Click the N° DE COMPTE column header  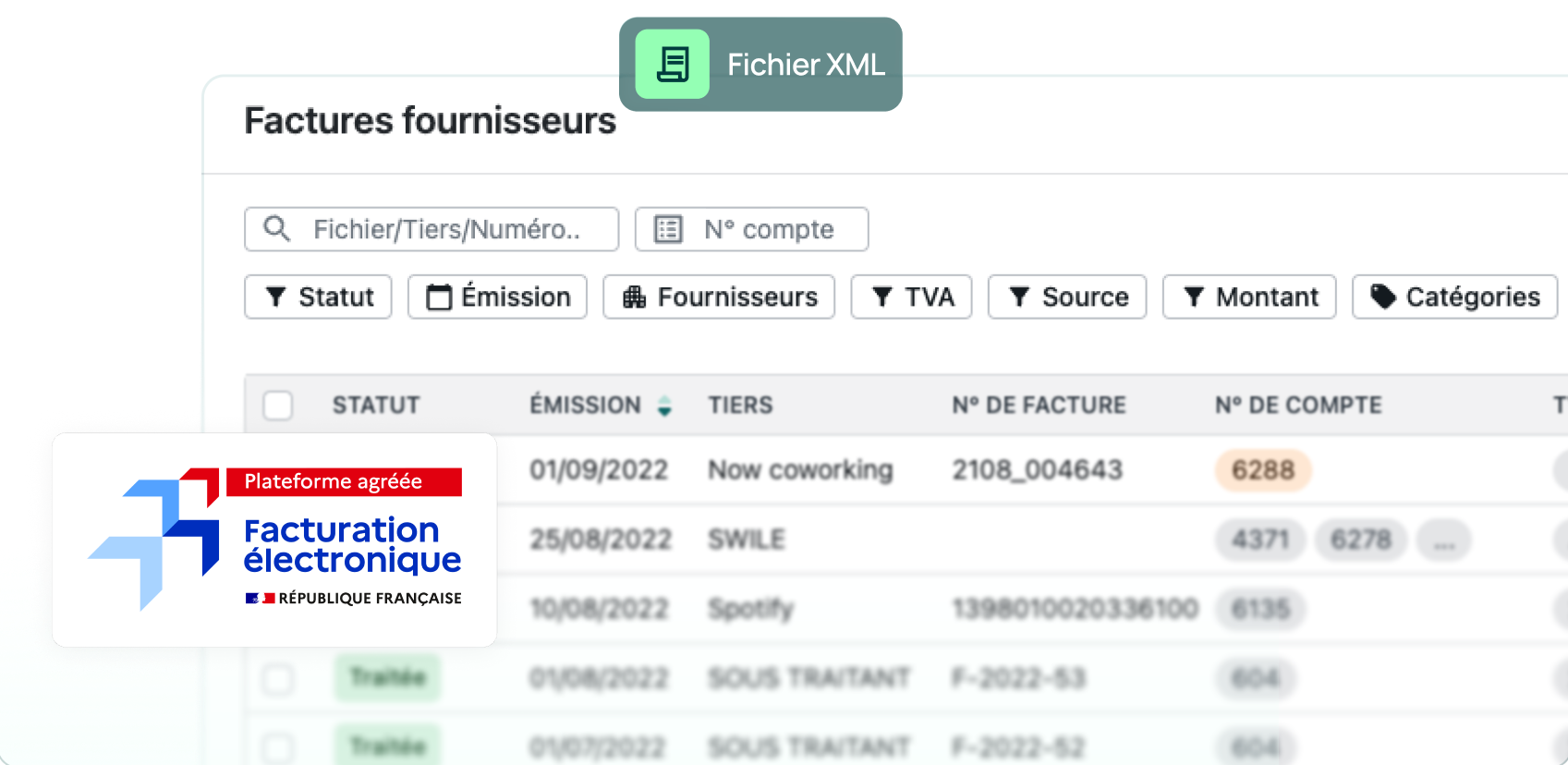click(1298, 406)
